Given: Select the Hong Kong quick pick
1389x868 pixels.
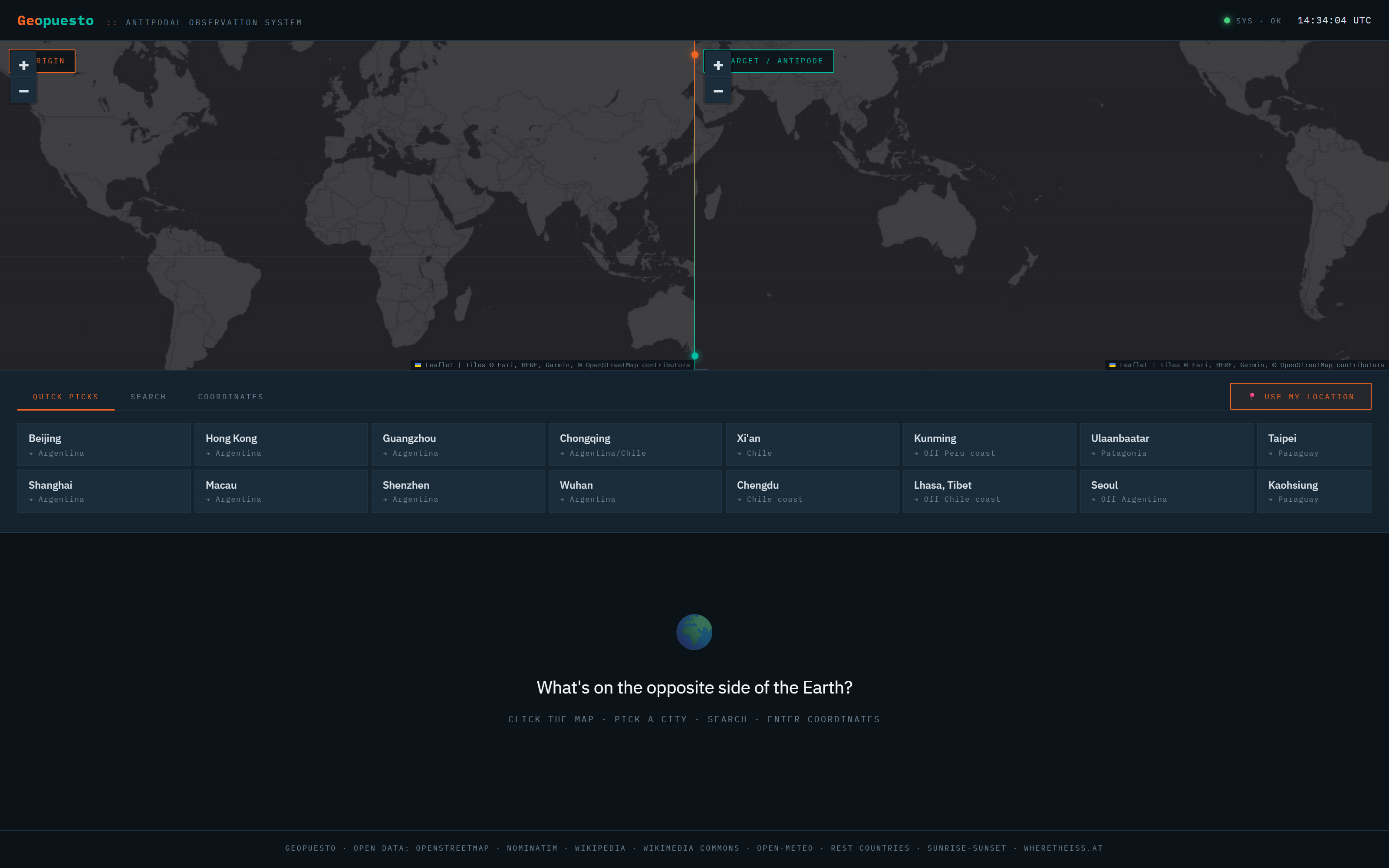Looking at the screenshot, I should (281, 444).
